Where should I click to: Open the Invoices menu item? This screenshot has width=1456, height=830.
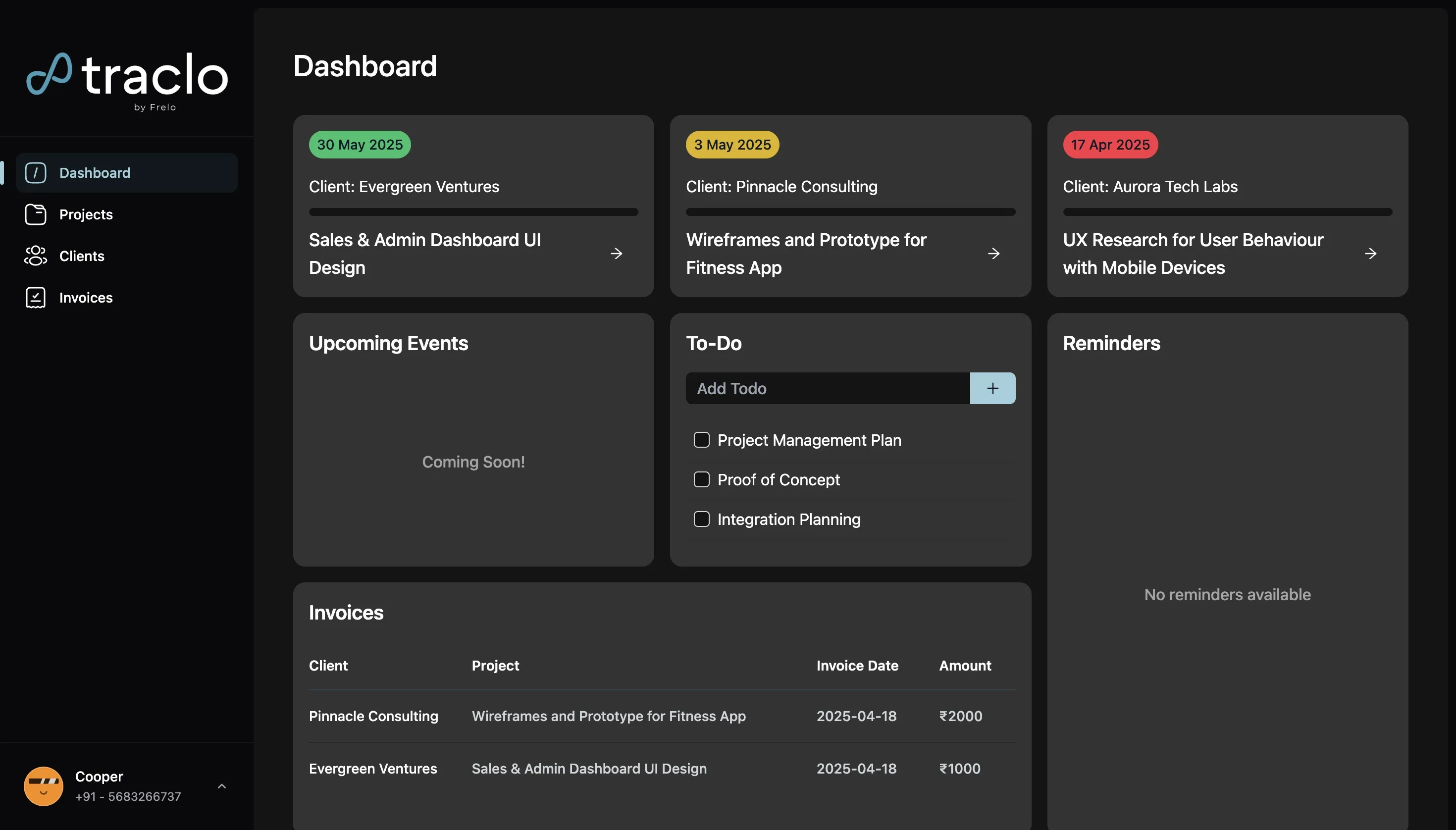86,298
